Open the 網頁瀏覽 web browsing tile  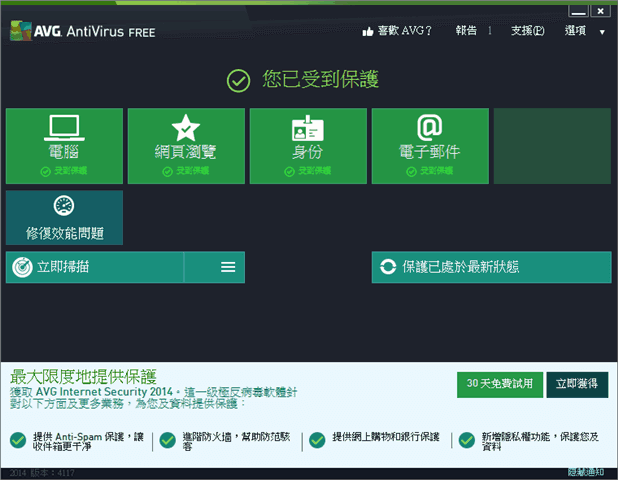click(x=186, y=146)
